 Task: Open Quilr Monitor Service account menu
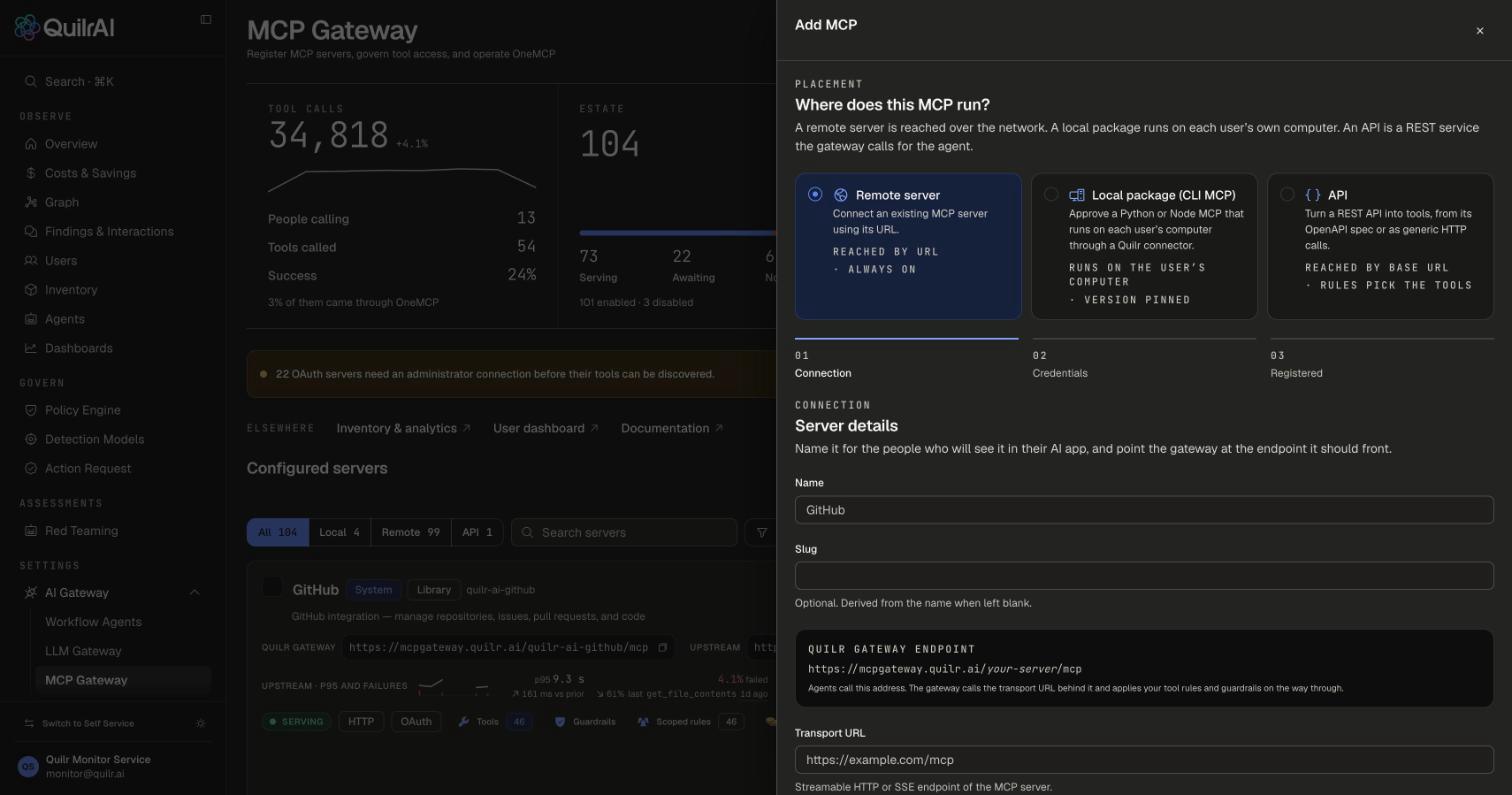112,766
